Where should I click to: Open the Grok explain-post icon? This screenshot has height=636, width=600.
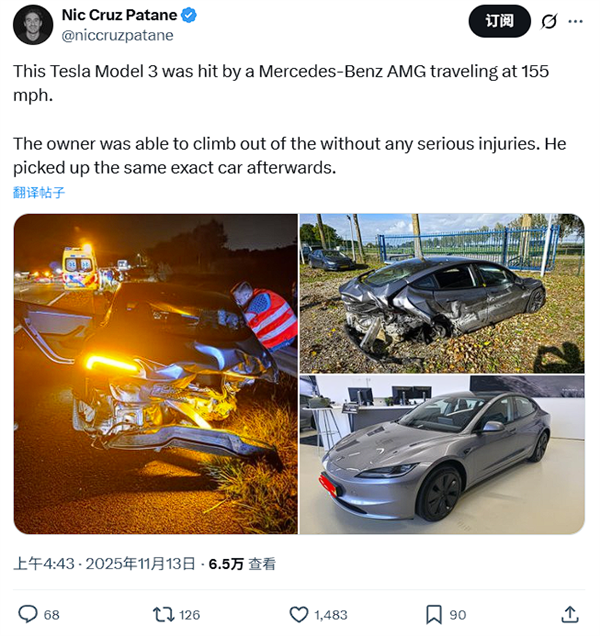548,21
